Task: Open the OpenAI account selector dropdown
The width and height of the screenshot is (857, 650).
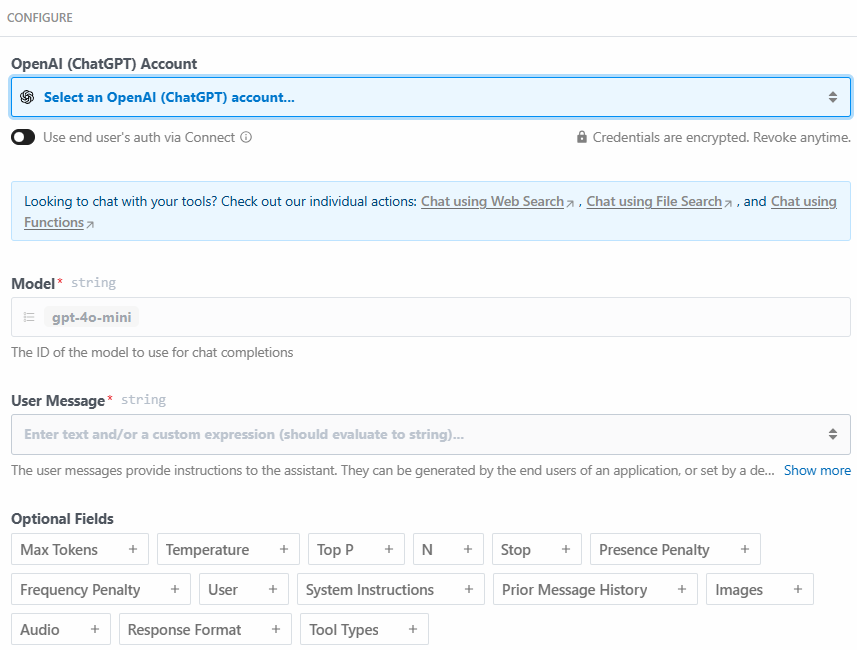Action: click(431, 97)
